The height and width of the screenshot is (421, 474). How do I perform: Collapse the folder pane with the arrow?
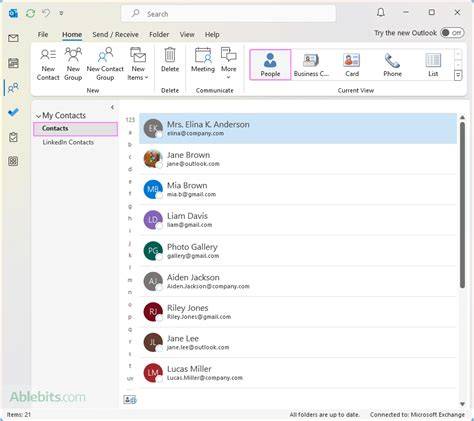(112, 107)
